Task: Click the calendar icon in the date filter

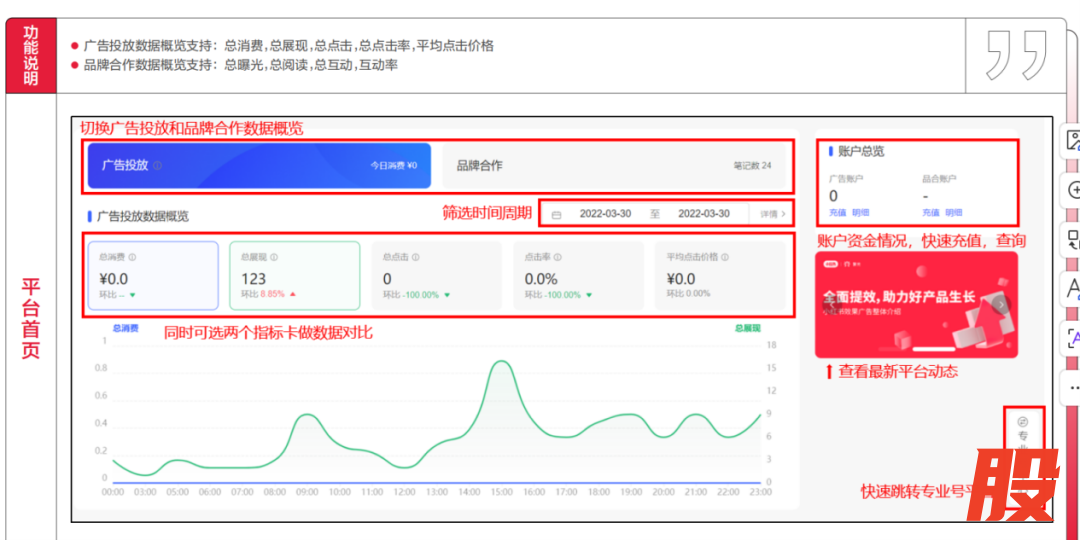Action: pos(556,214)
